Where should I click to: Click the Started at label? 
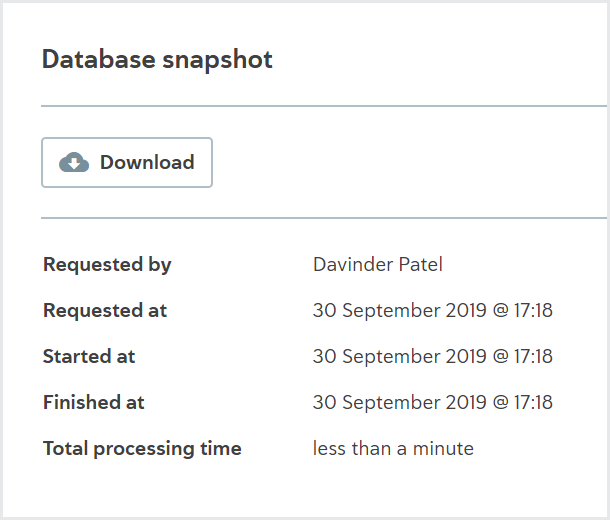[x=89, y=356]
